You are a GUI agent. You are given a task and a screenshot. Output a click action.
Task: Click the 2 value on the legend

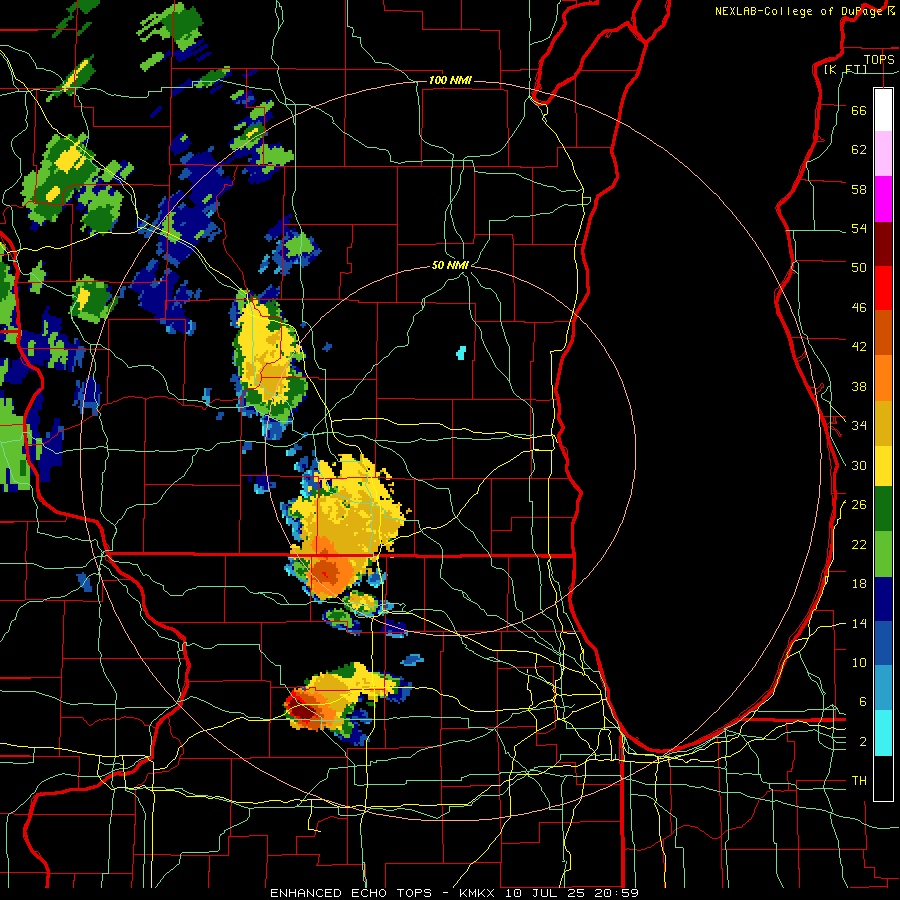point(863,742)
